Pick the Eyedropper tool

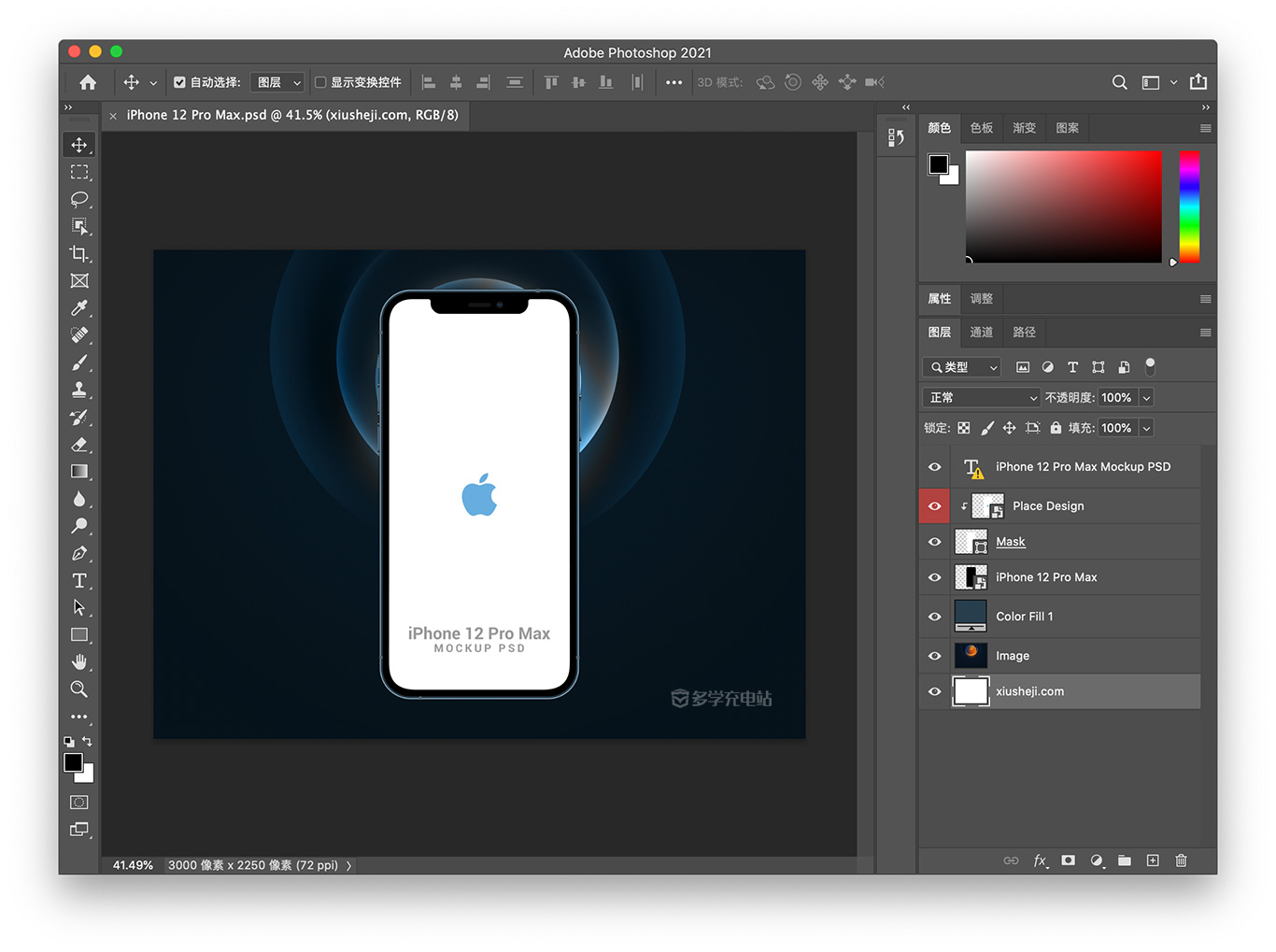79,308
